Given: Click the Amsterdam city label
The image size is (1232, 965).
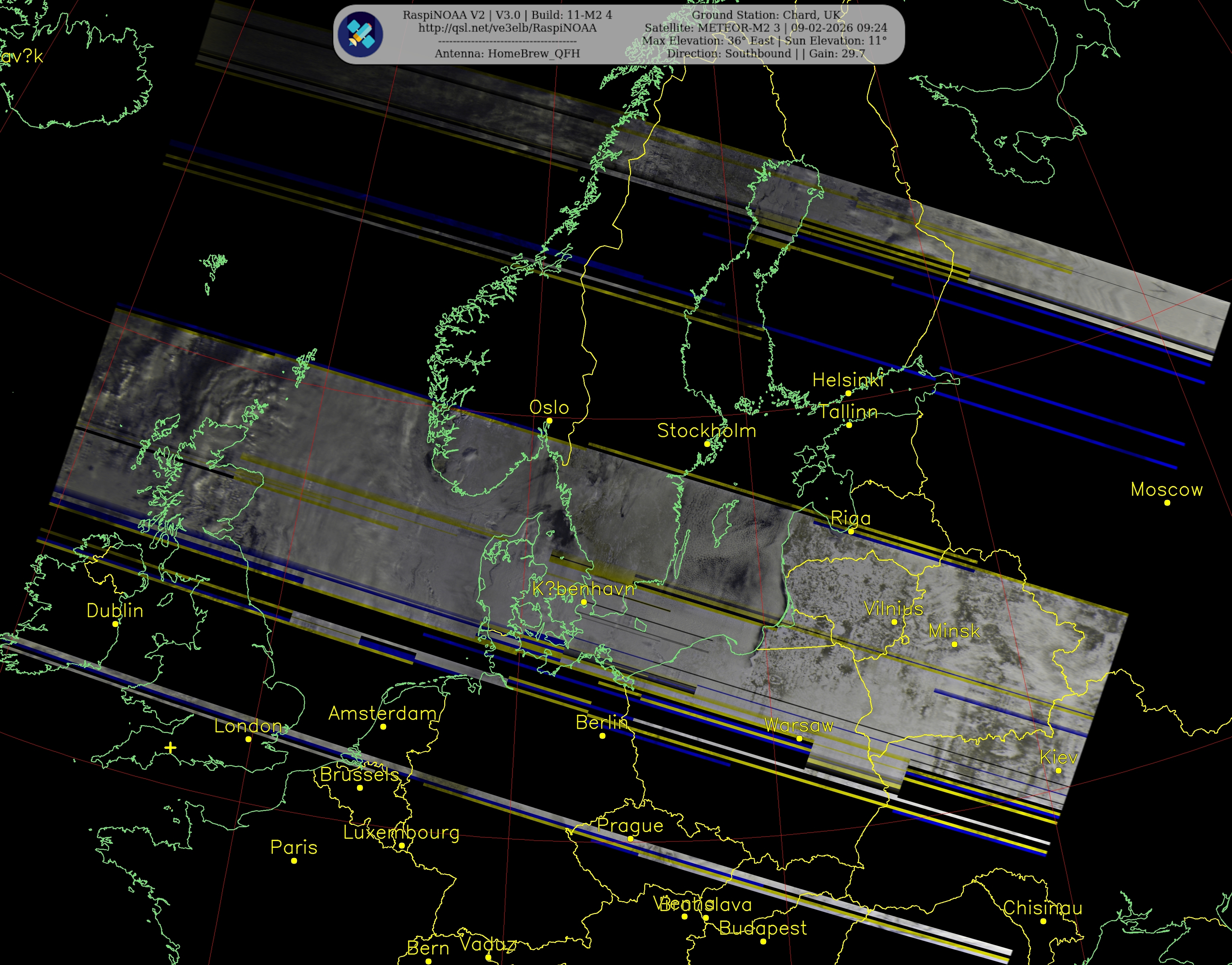Looking at the screenshot, I should [383, 714].
